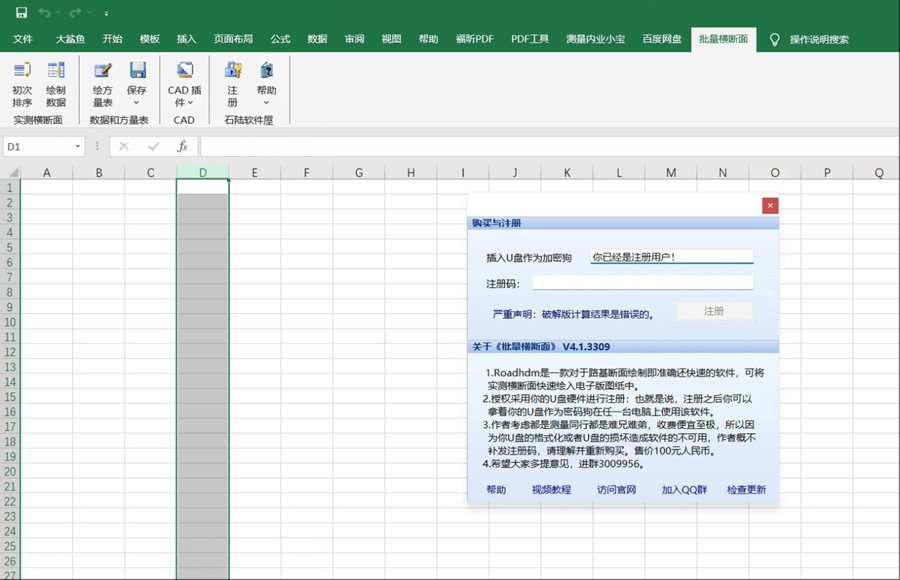Select column P header
This screenshot has width=900, height=580.
[x=827, y=172]
